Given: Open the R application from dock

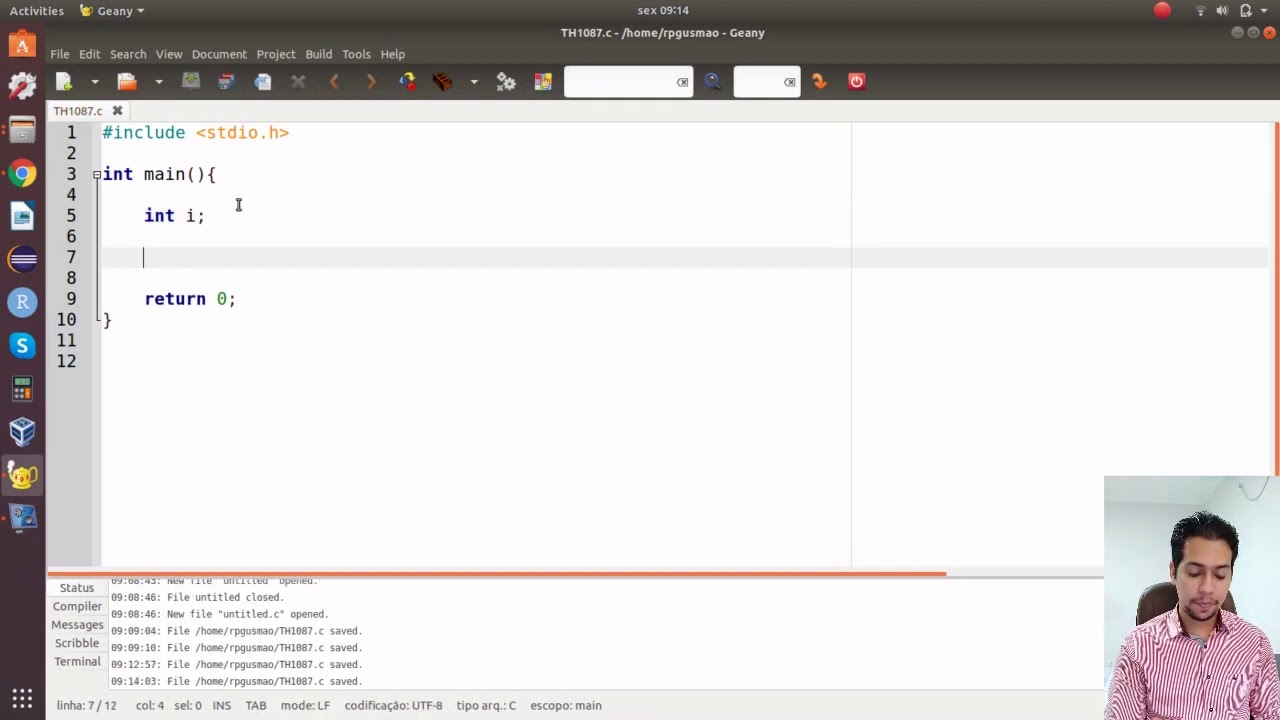Looking at the screenshot, I should [x=22, y=302].
